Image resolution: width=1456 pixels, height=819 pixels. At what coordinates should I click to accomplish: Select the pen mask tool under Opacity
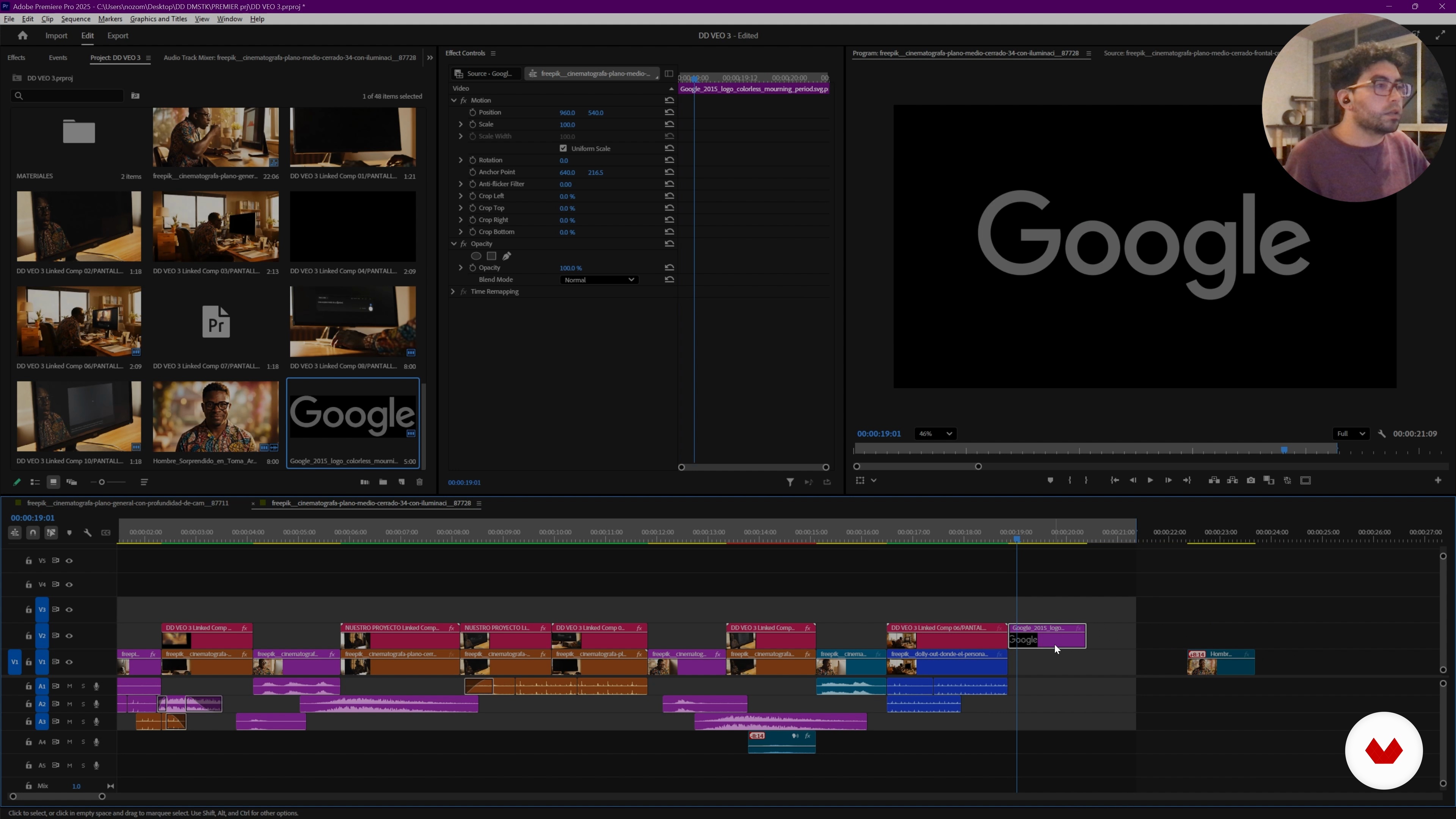(507, 256)
